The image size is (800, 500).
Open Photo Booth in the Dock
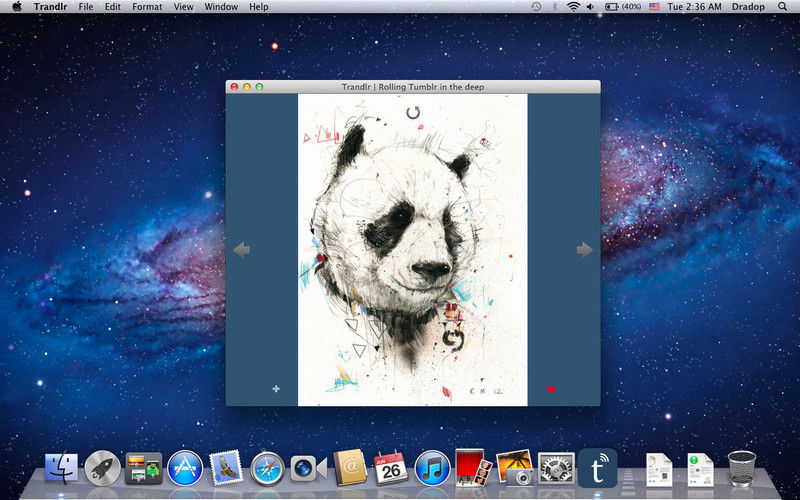click(473, 467)
